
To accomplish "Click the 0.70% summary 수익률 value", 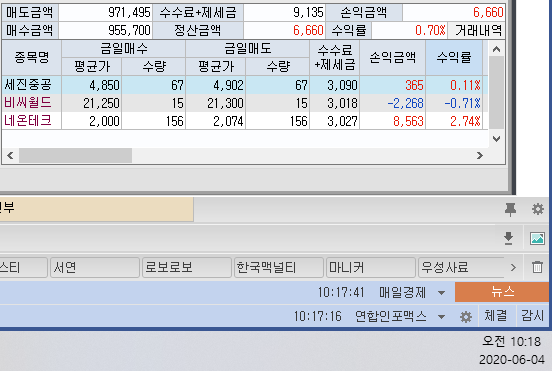I will point(430,31).
